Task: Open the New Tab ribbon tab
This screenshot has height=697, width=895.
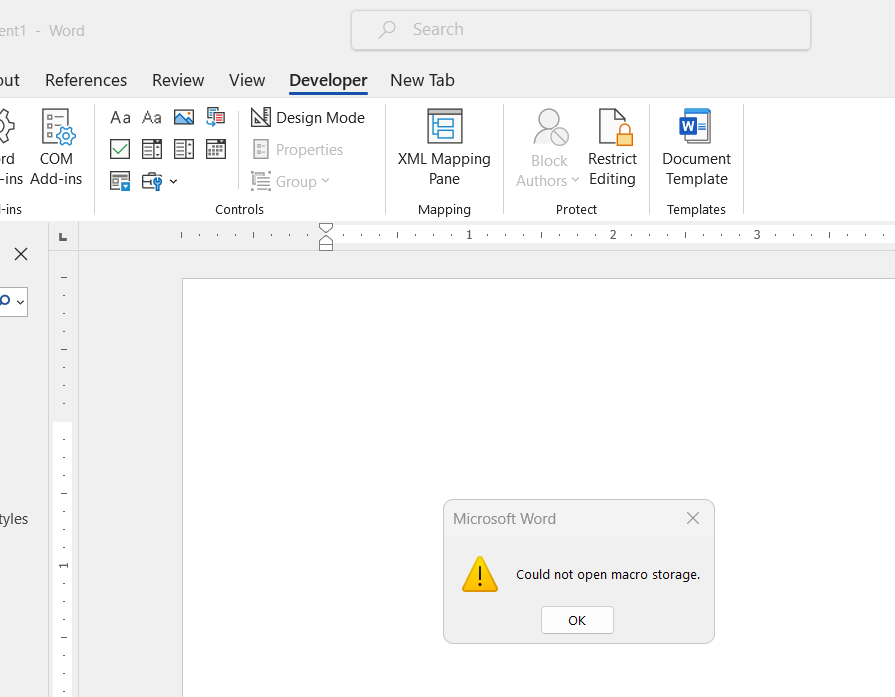Action: point(422,80)
